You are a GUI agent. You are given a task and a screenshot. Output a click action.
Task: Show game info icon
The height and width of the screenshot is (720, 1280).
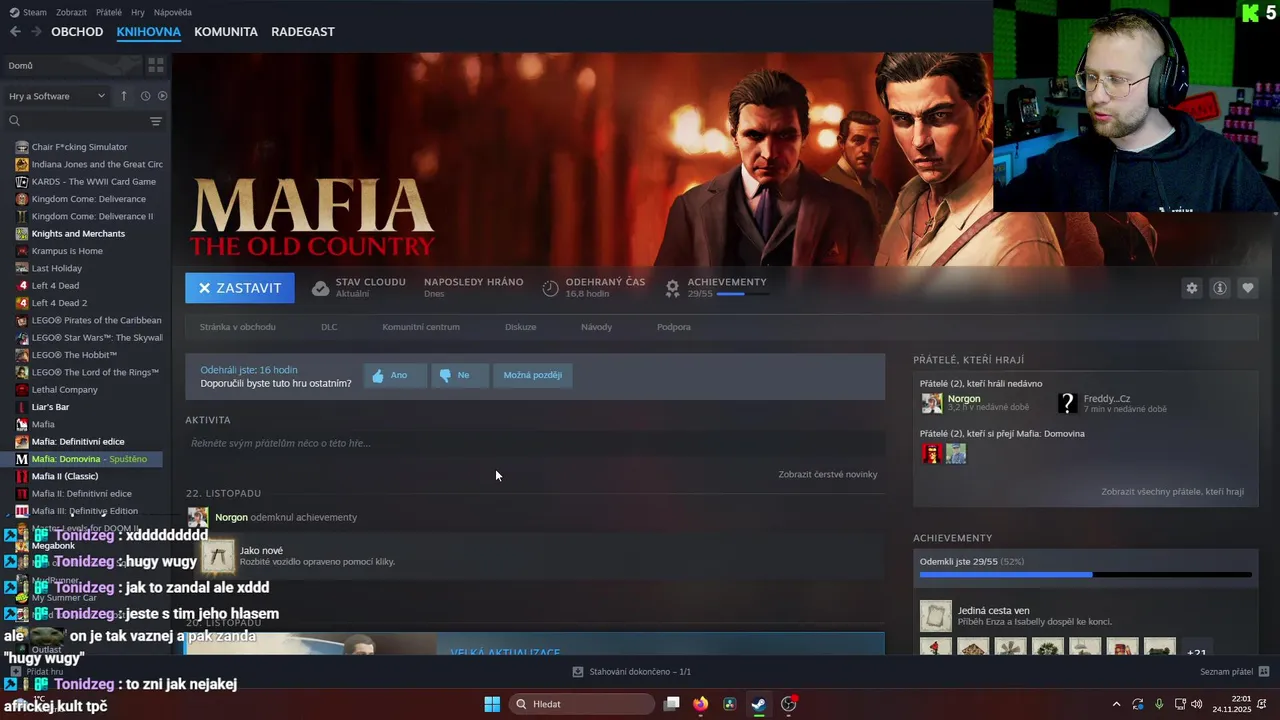click(1220, 288)
